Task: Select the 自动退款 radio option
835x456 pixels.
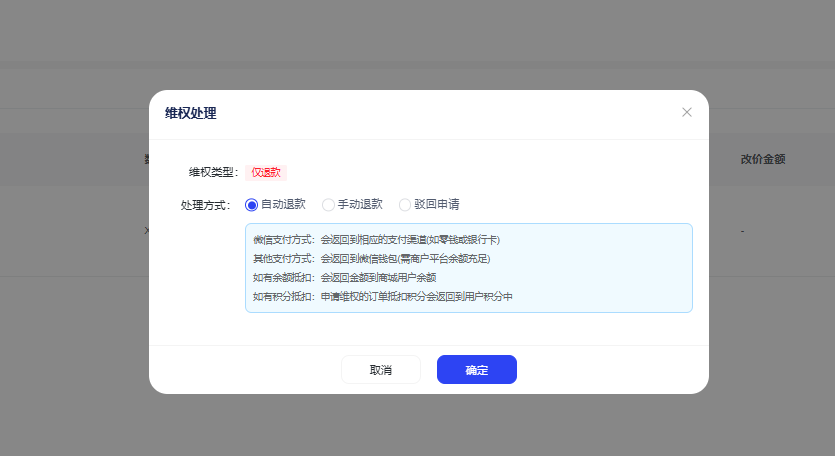Action: pyautogui.click(x=252, y=205)
